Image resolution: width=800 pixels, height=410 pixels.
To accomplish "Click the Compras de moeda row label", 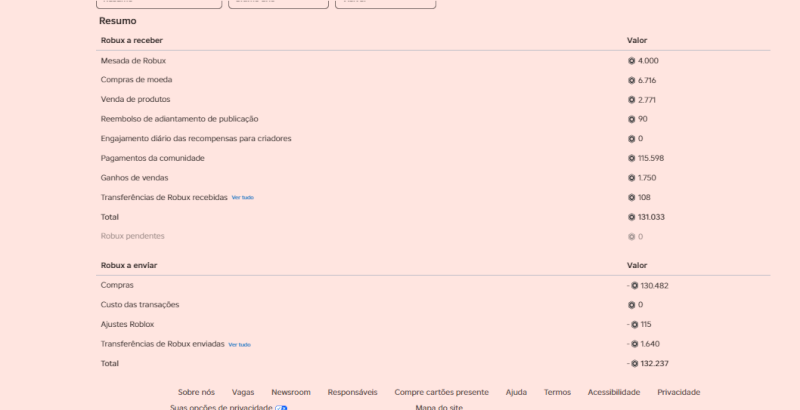I will pyautogui.click(x=136, y=80).
